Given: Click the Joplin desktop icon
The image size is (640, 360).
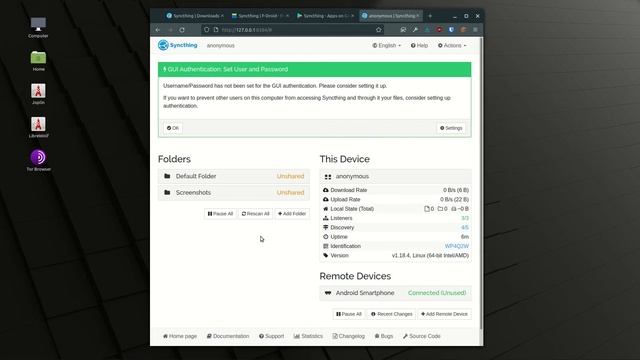Looking at the screenshot, I should 38,94.
